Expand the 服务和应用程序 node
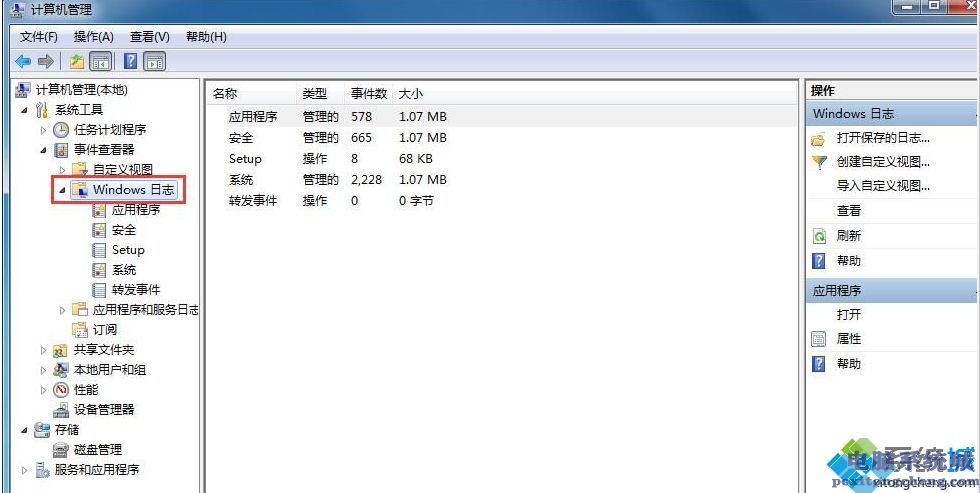Image resolution: width=980 pixels, height=493 pixels. (24, 470)
